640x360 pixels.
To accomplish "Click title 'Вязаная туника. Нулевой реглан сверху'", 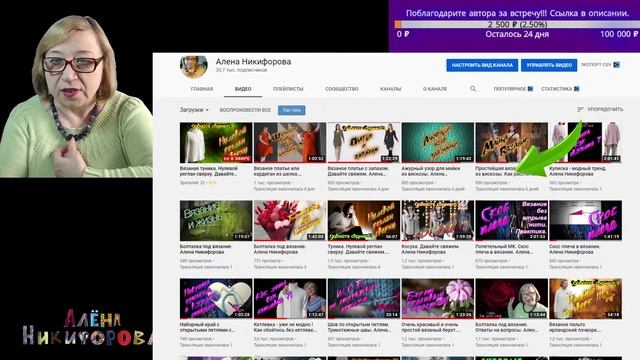I will click(x=209, y=171).
